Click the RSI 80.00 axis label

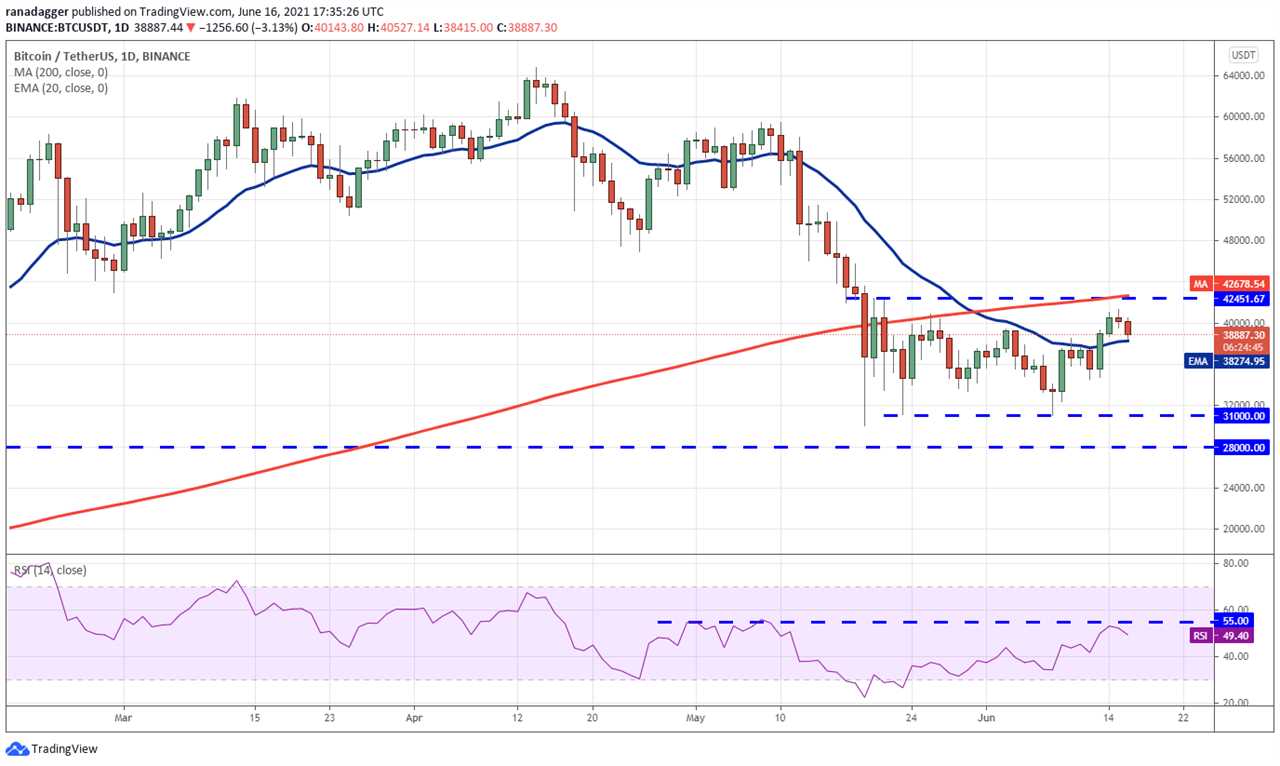[x=1237, y=563]
